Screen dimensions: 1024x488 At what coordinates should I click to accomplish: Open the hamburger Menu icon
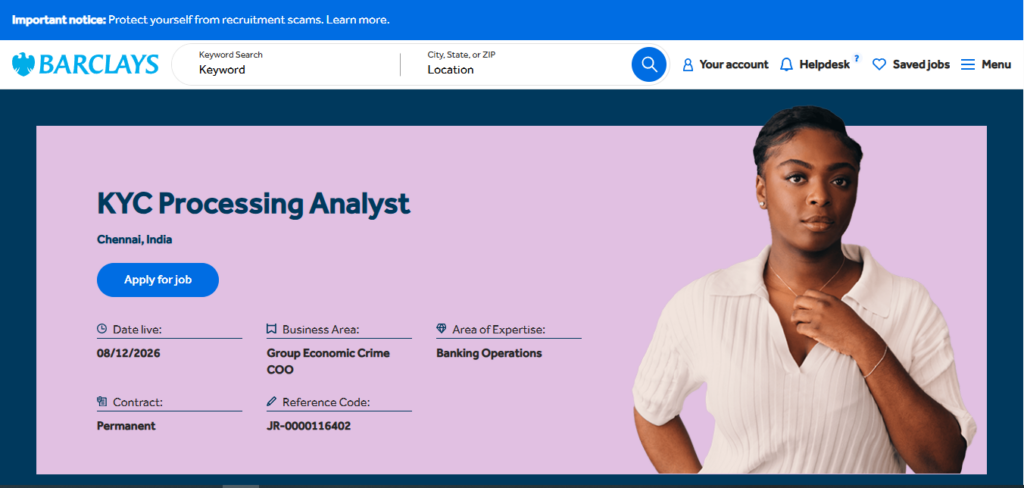click(x=968, y=65)
